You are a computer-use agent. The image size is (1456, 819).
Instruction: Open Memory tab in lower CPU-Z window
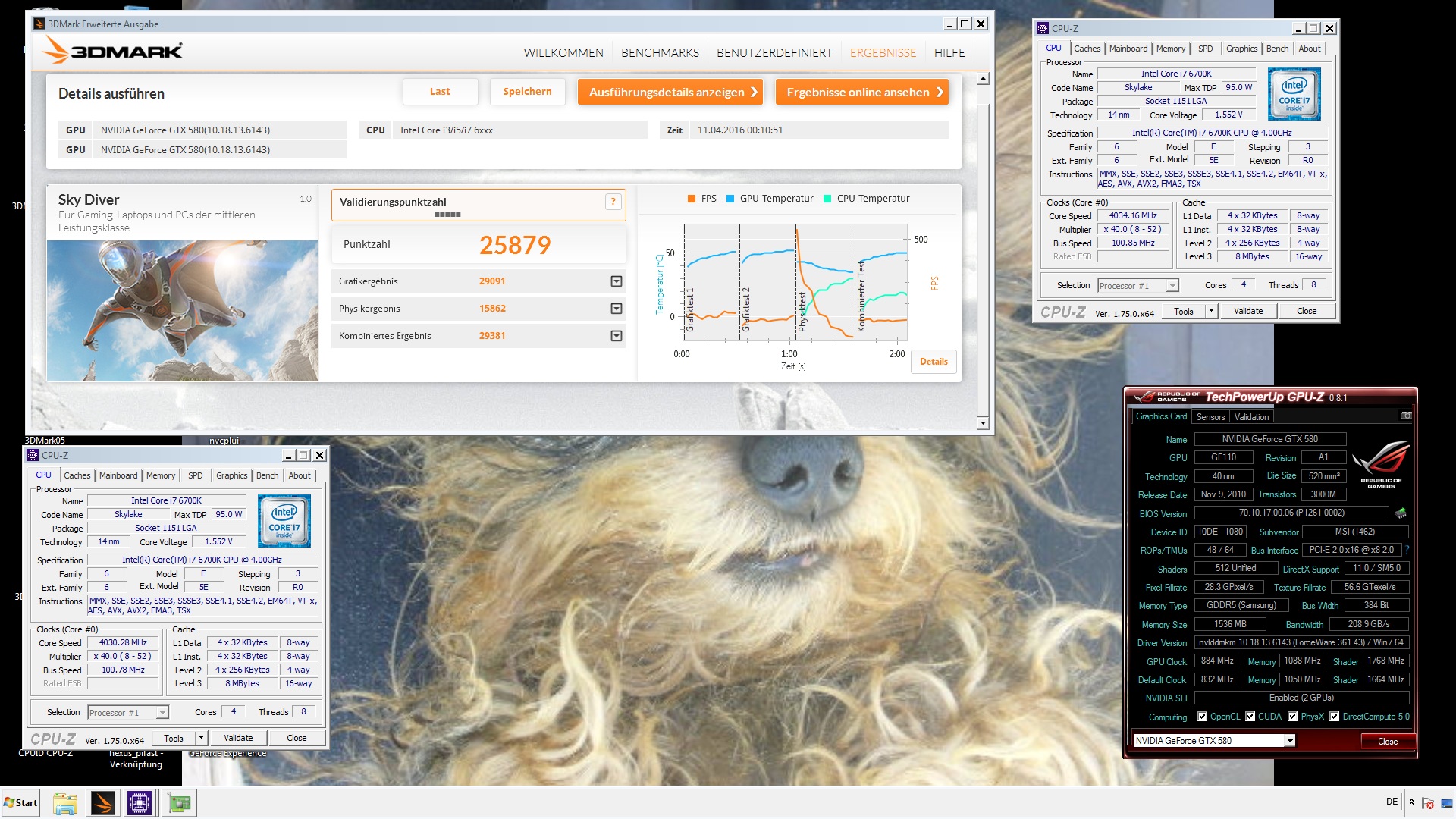(x=161, y=475)
